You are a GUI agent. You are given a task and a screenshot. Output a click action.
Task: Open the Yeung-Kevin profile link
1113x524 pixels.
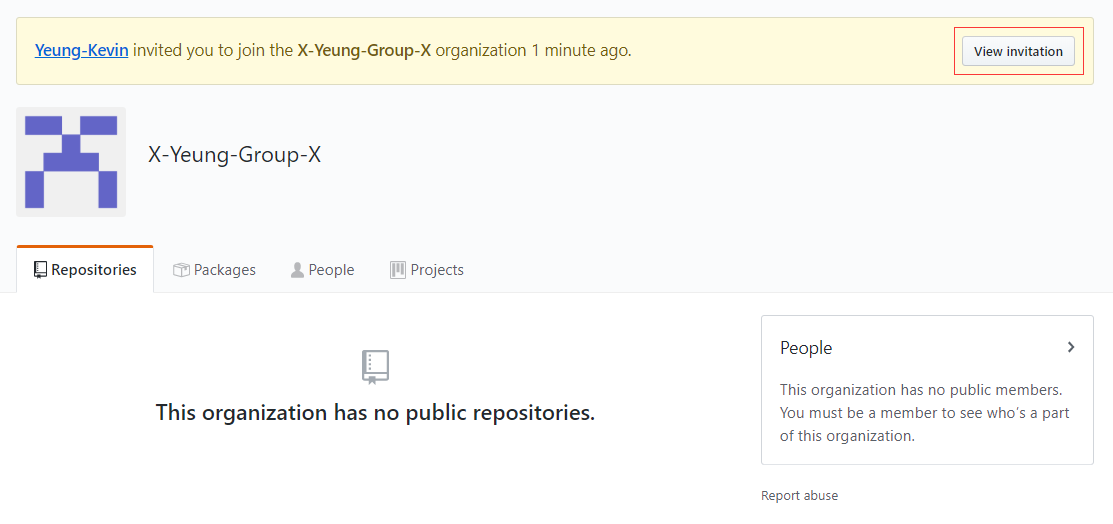click(82, 51)
